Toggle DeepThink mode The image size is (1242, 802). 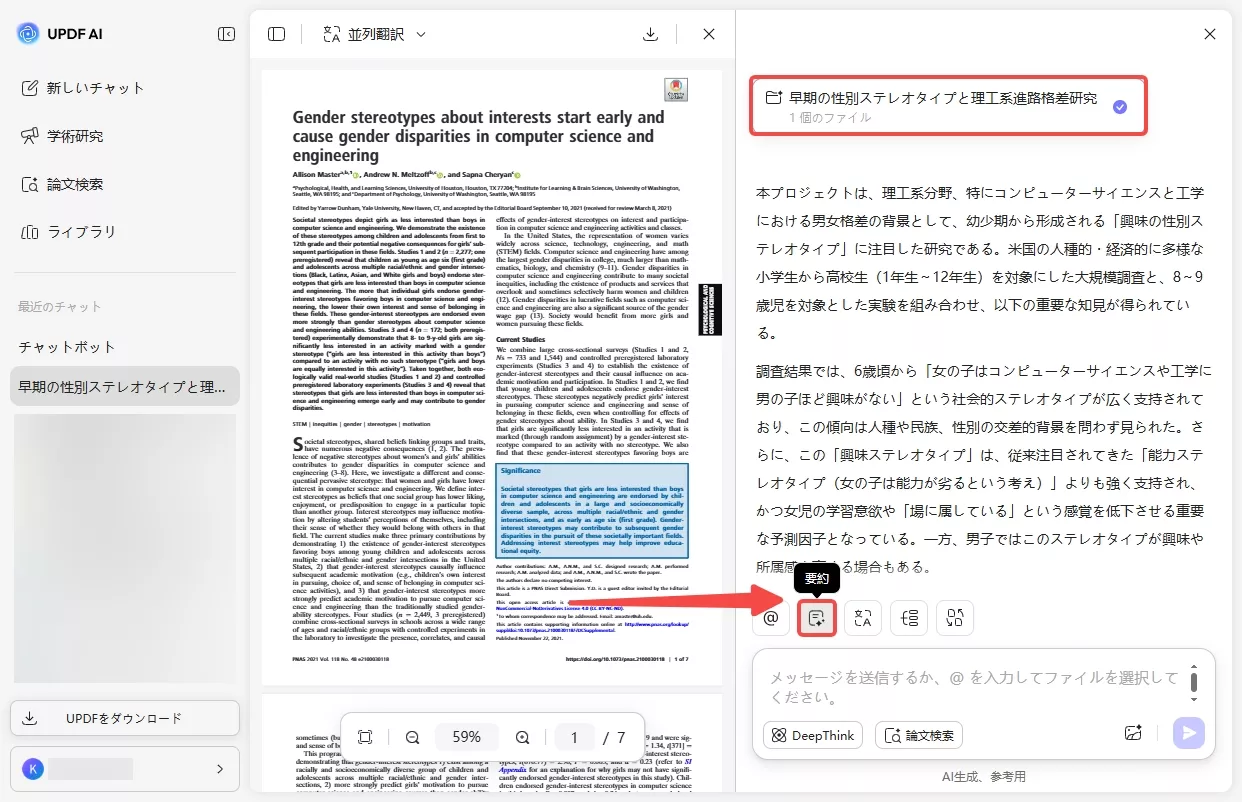point(812,735)
